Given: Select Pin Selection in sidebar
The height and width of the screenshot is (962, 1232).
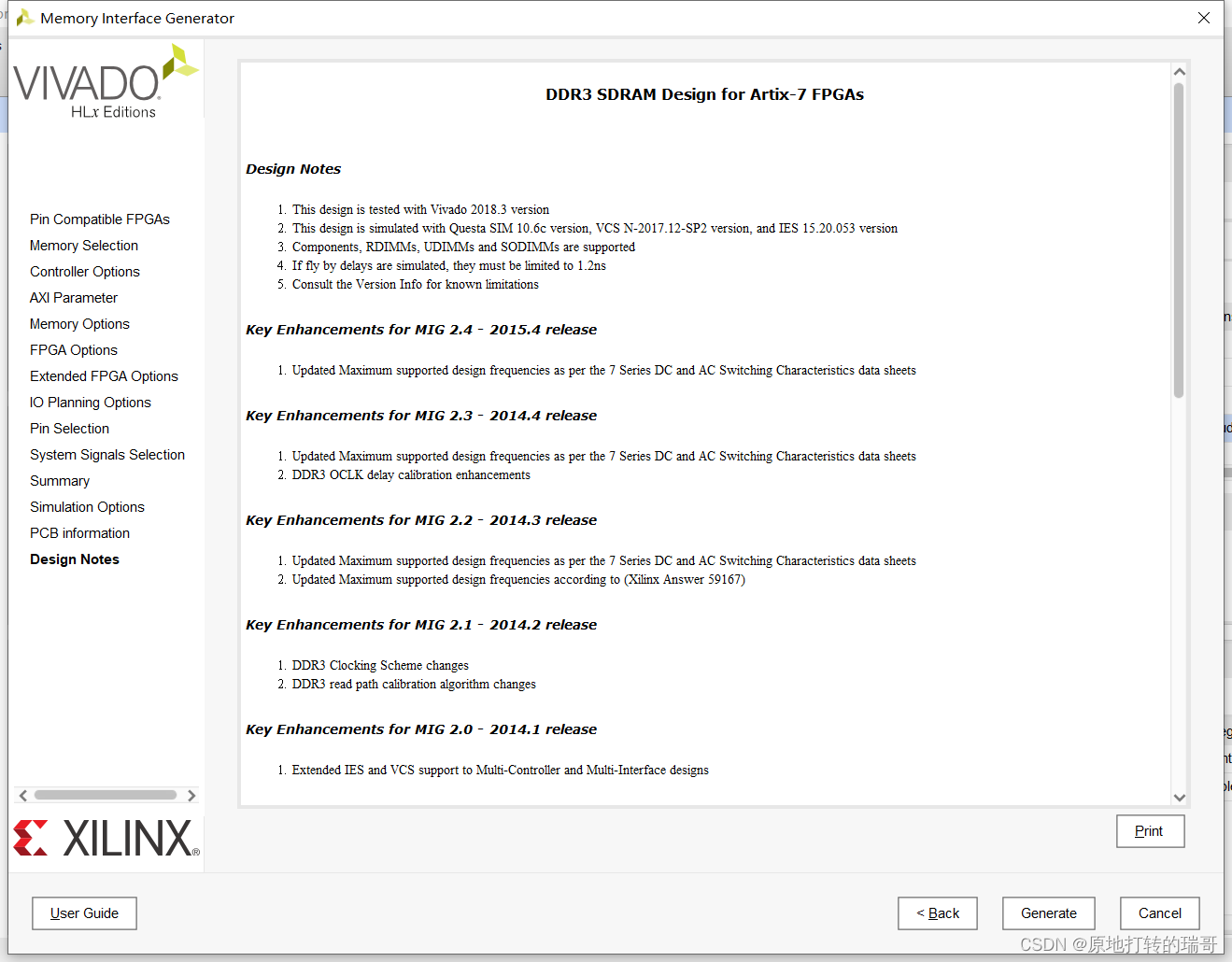Looking at the screenshot, I should pos(69,429).
